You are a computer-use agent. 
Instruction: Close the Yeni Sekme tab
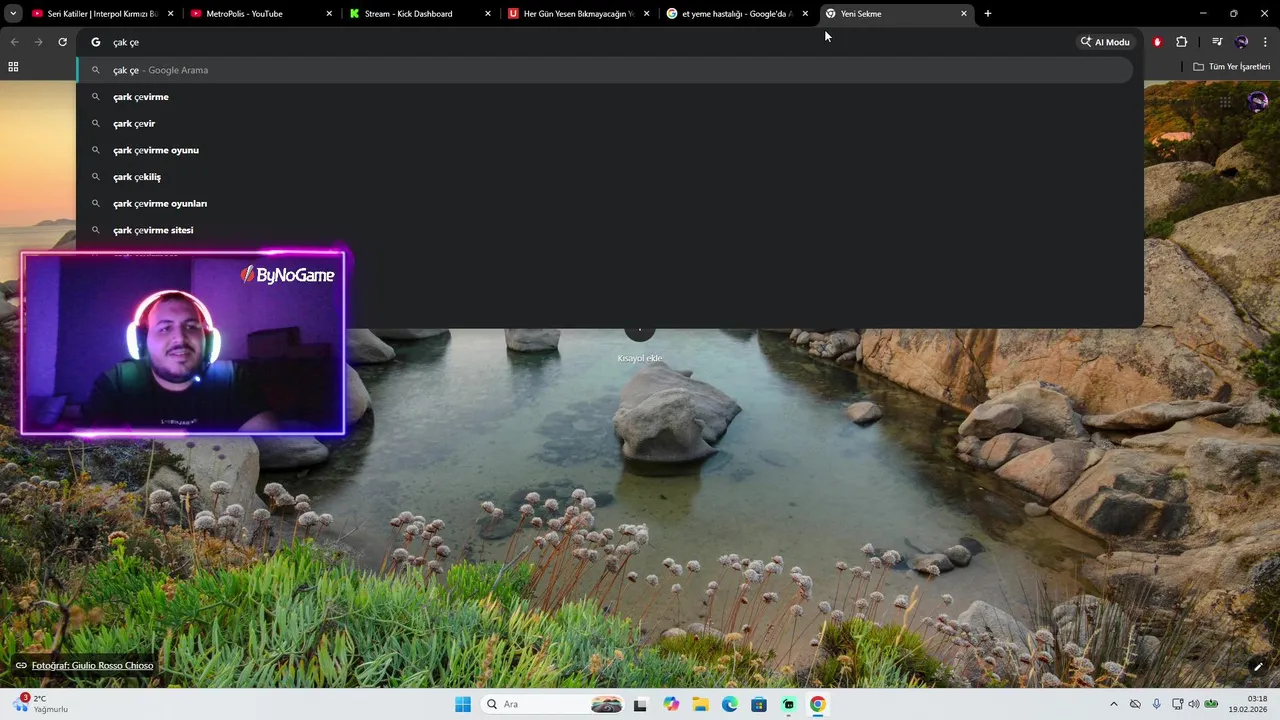(964, 14)
